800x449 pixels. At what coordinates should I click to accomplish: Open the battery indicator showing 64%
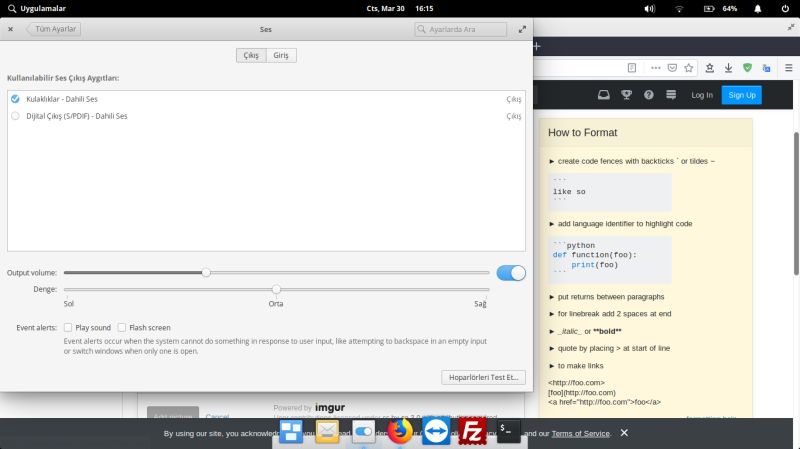(720, 8)
